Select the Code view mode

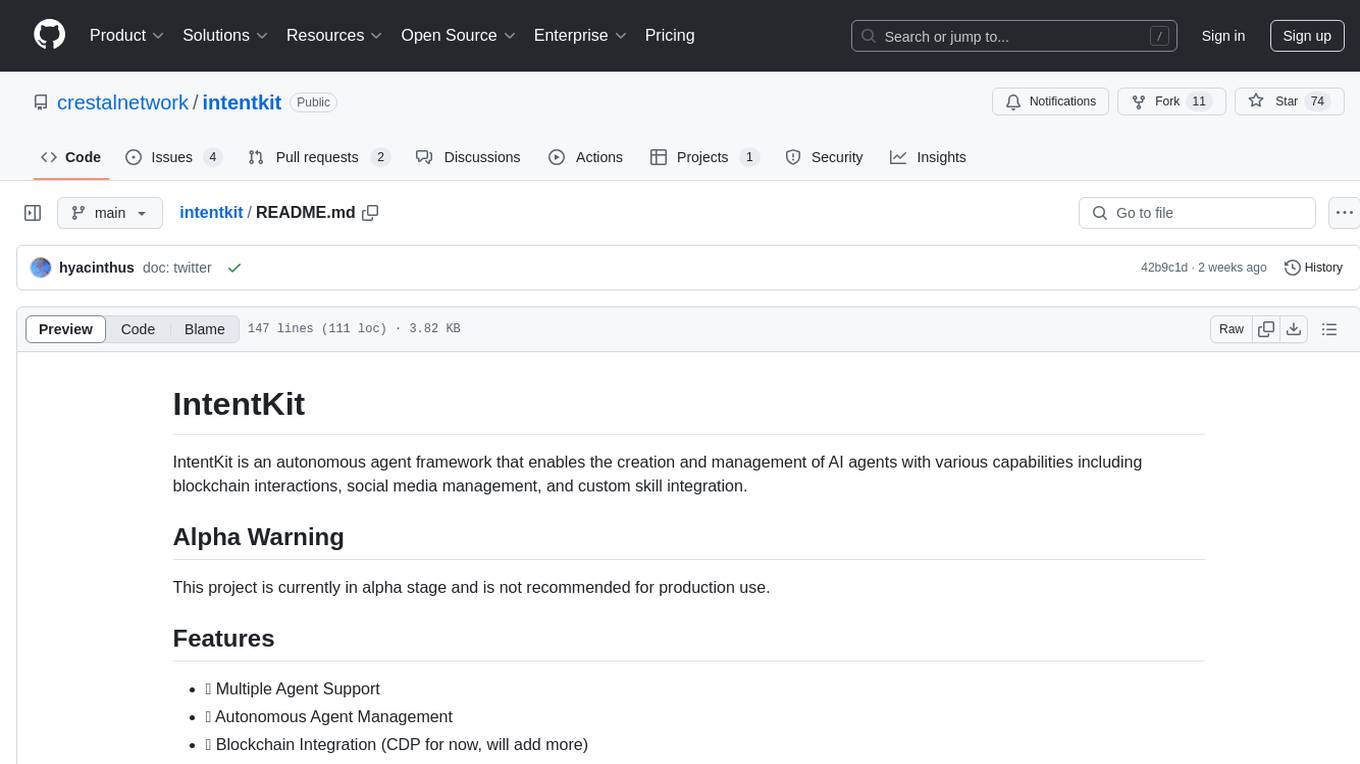click(138, 329)
